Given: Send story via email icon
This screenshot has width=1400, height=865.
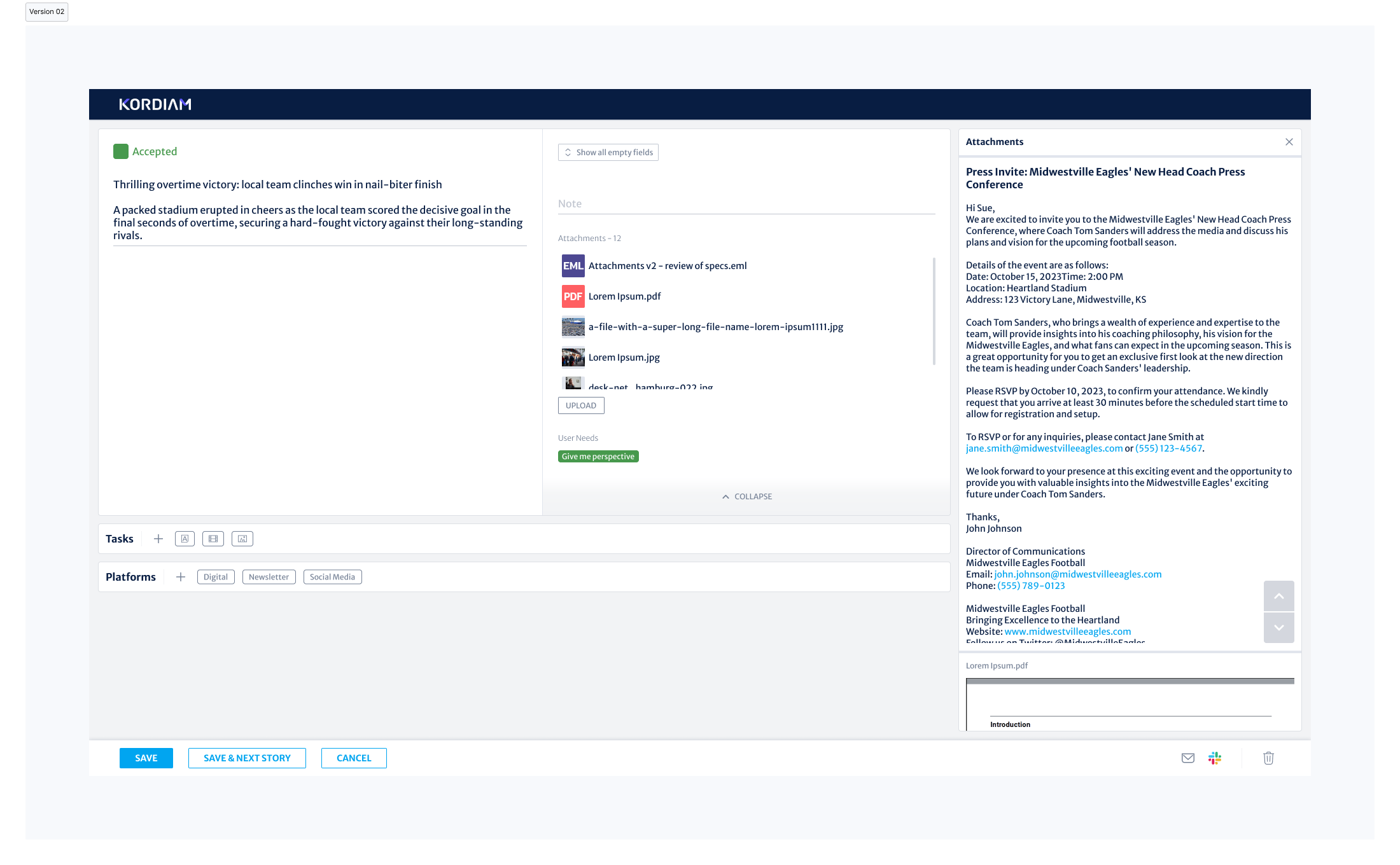Looking at the screenshot, I should pyautogui.click(x=1187, y=758).
